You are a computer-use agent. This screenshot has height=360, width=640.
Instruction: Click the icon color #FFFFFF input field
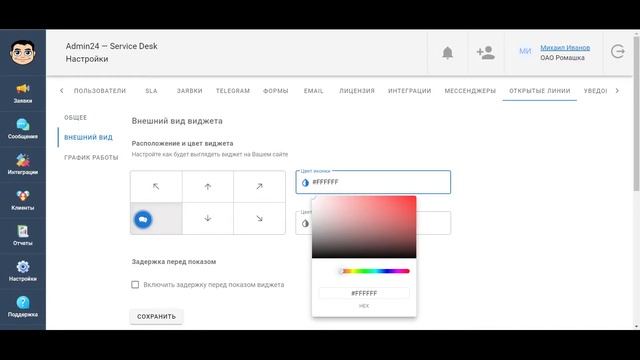(x=373, y=182)
